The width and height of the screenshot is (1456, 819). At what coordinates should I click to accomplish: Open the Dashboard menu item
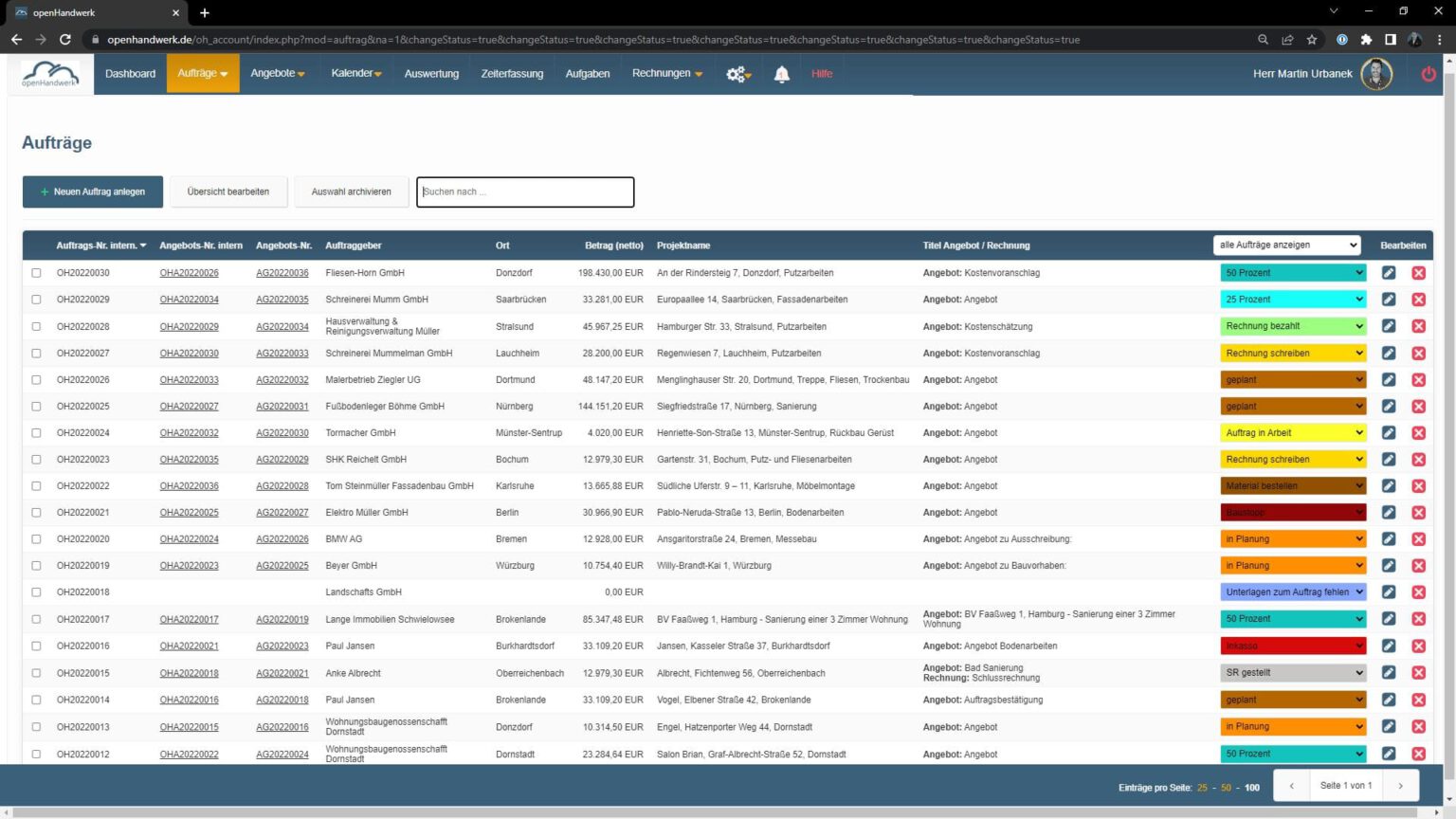tap(130, 74)
